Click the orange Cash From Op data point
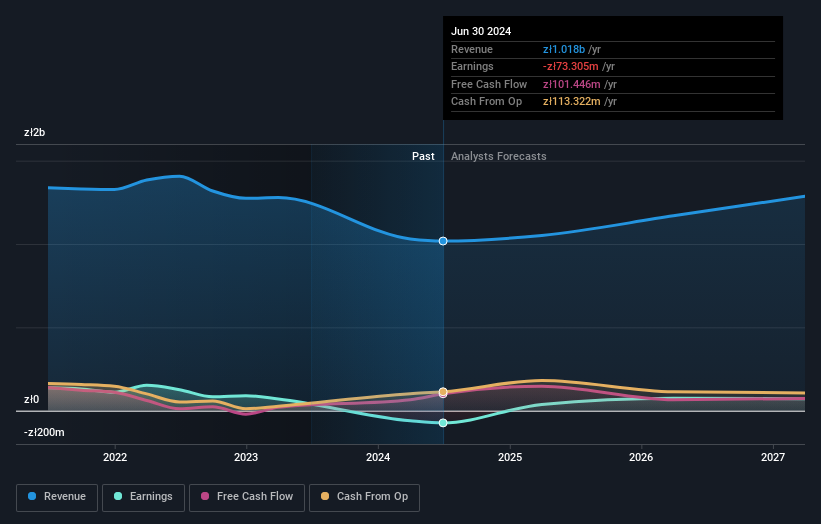This screenshot has width=821, height=524. point(443,392)
